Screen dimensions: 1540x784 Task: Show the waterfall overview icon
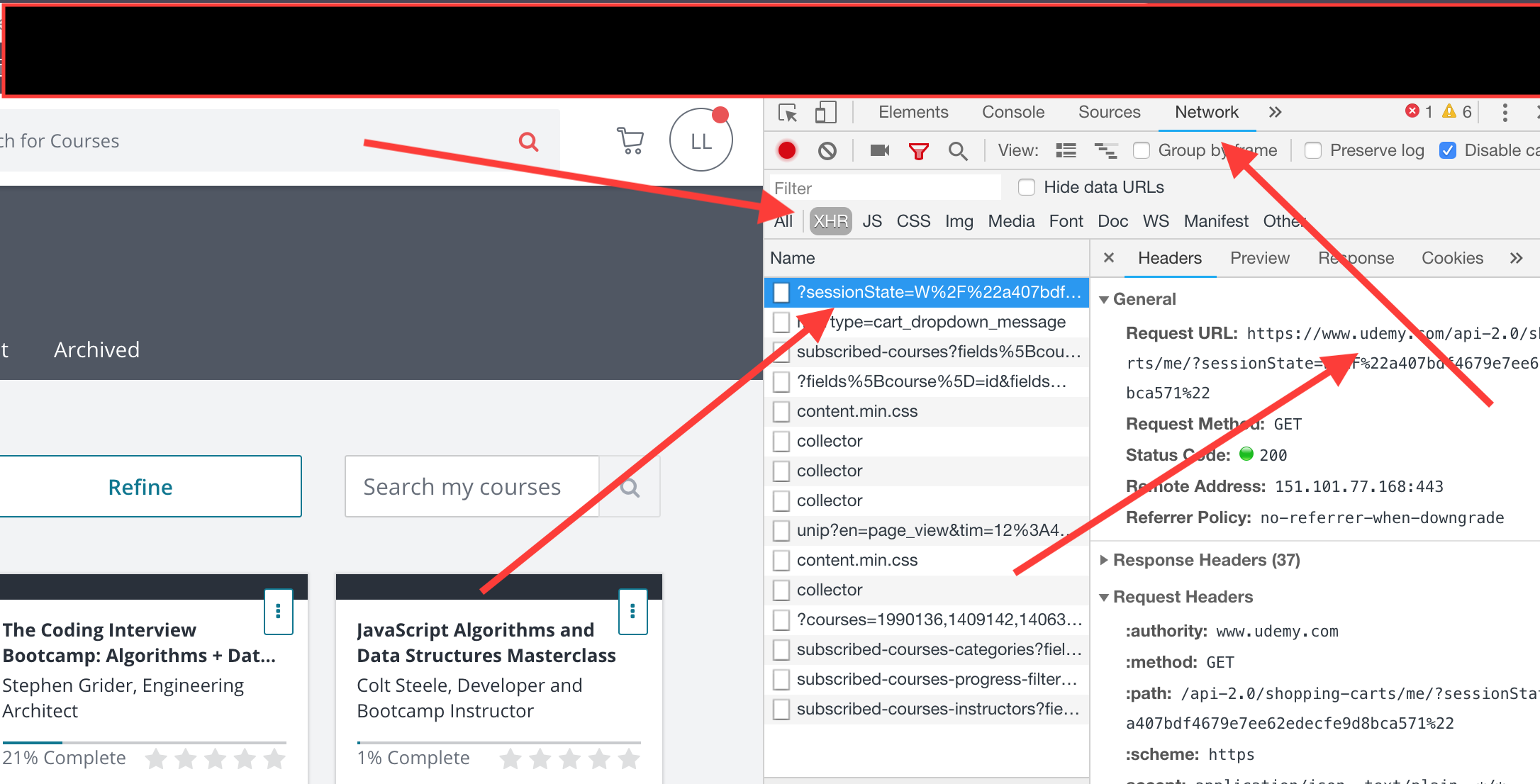(x=1105, y=150)
